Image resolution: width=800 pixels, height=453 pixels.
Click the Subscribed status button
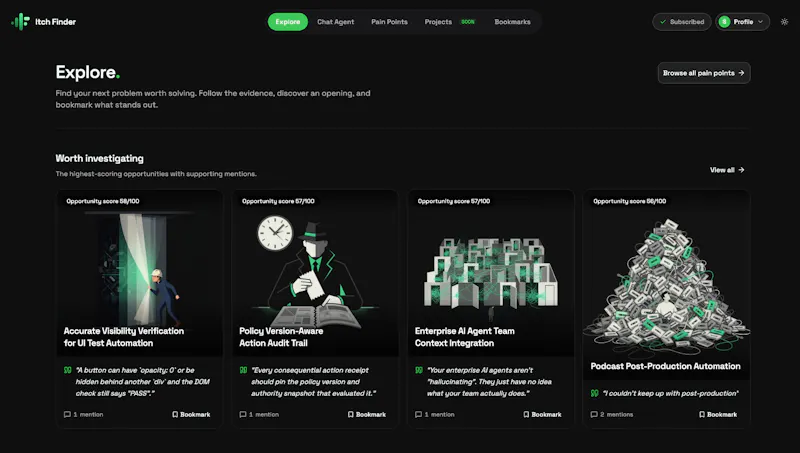pos(682,22)
